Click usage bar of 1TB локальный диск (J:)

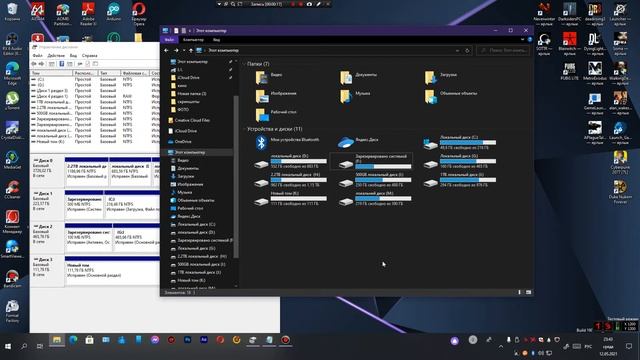pyautogui.click(x=468, y=180)
